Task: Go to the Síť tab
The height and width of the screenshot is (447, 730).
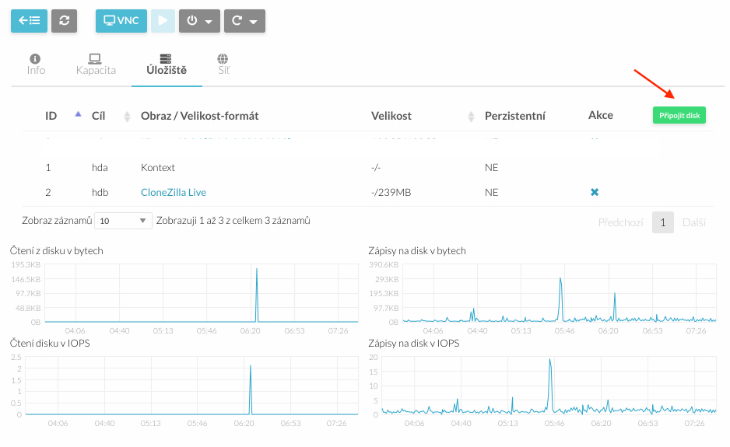Action: [x=222, y=66]
